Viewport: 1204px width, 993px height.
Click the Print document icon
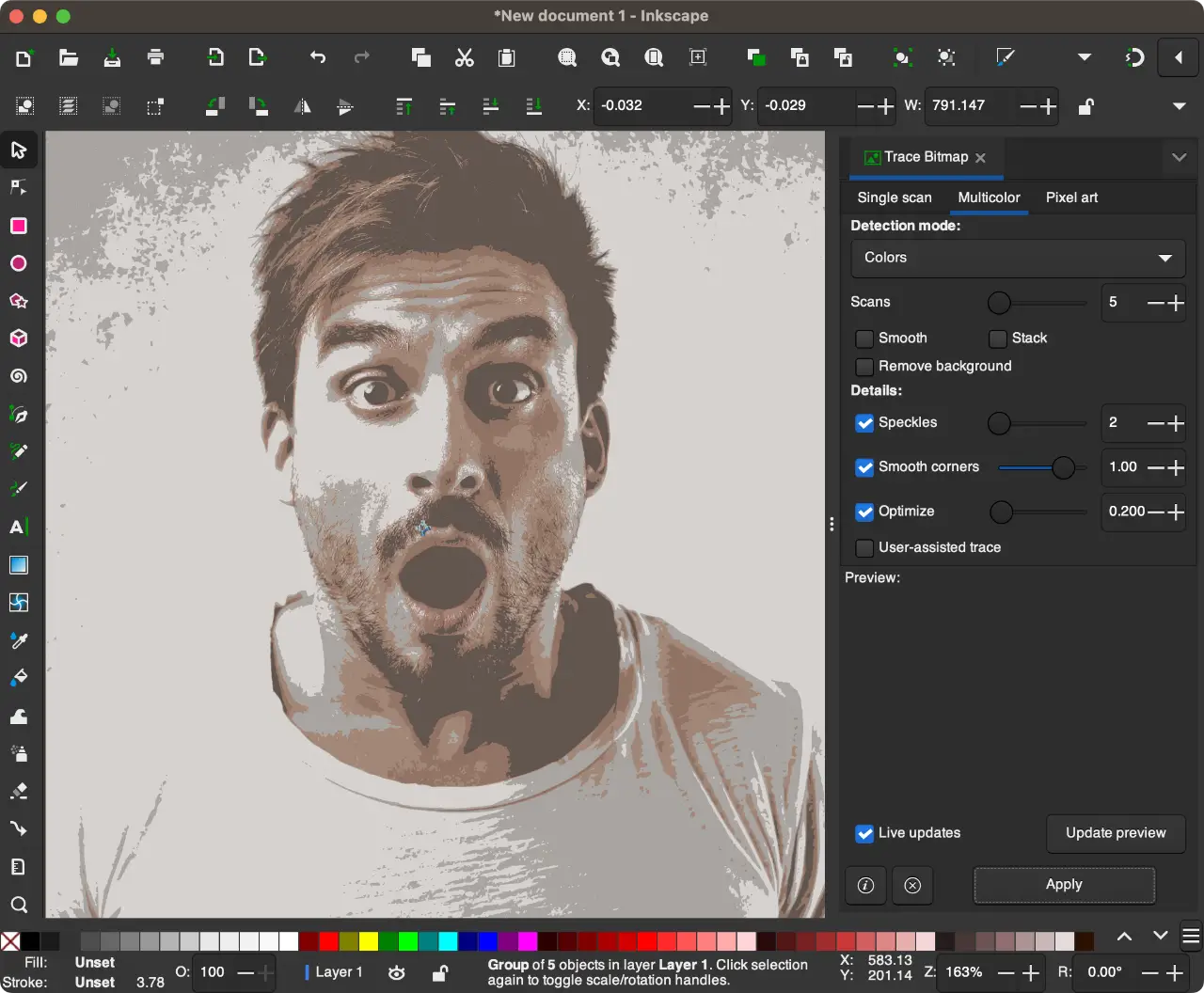(156, 58)
